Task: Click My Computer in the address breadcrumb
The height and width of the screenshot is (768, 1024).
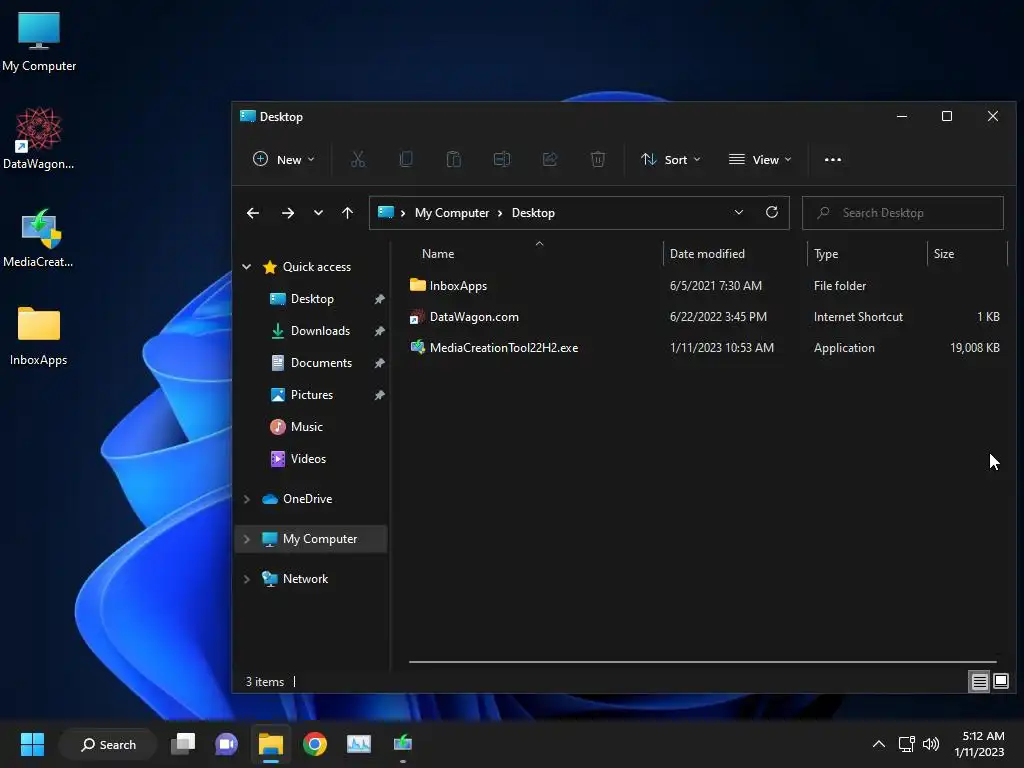Action: pos(452,213)
